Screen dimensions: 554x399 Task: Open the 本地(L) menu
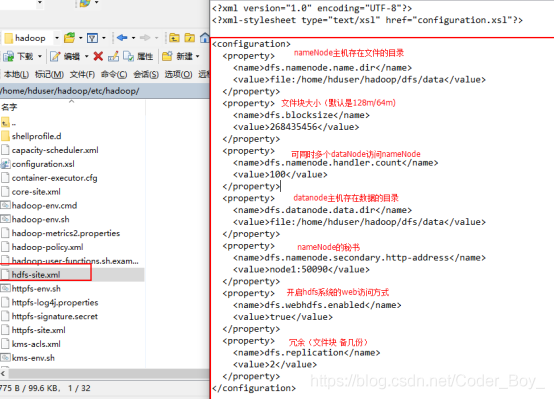(16, 75)
